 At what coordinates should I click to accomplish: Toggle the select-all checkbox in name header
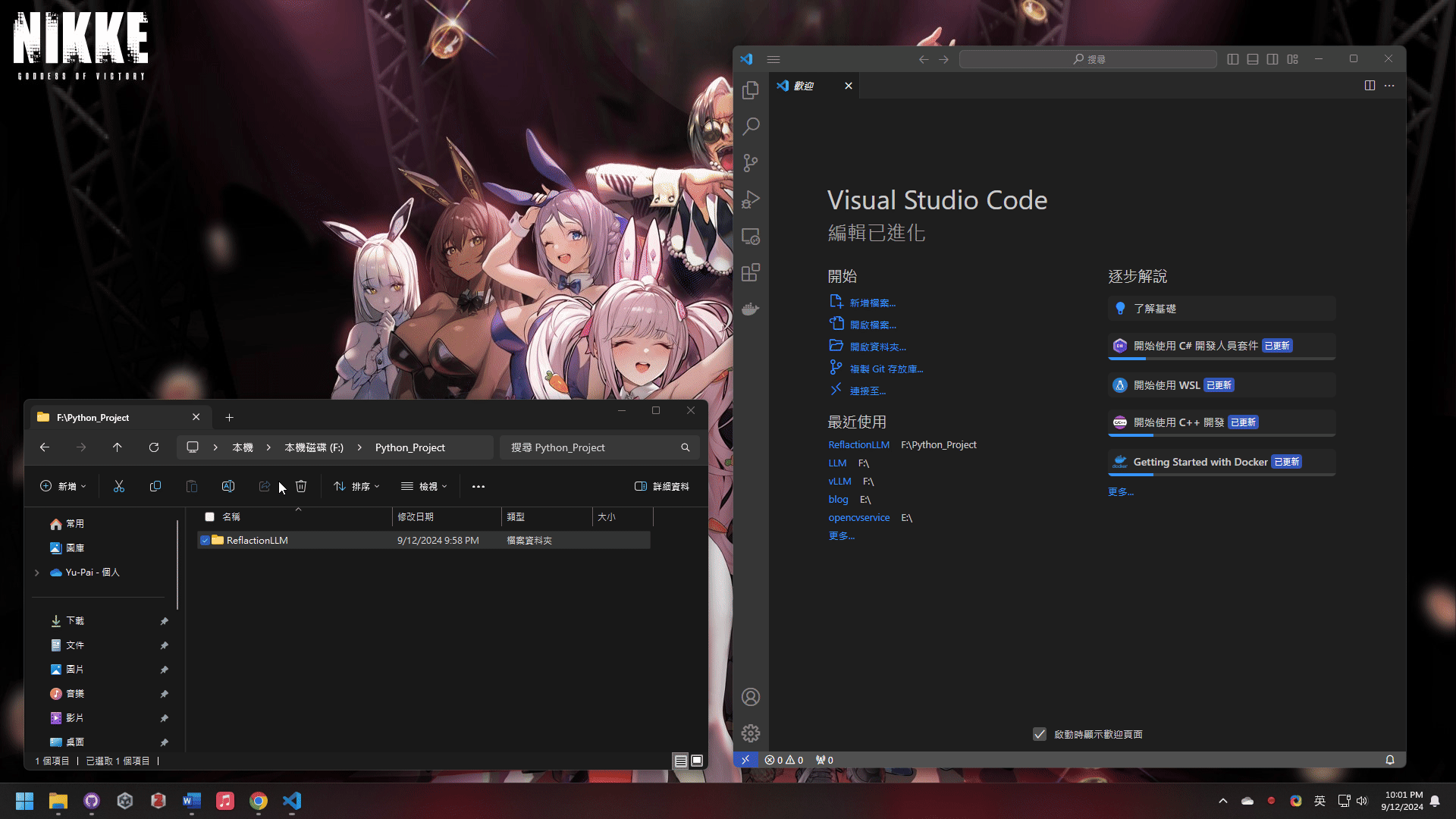pos(210,516)
